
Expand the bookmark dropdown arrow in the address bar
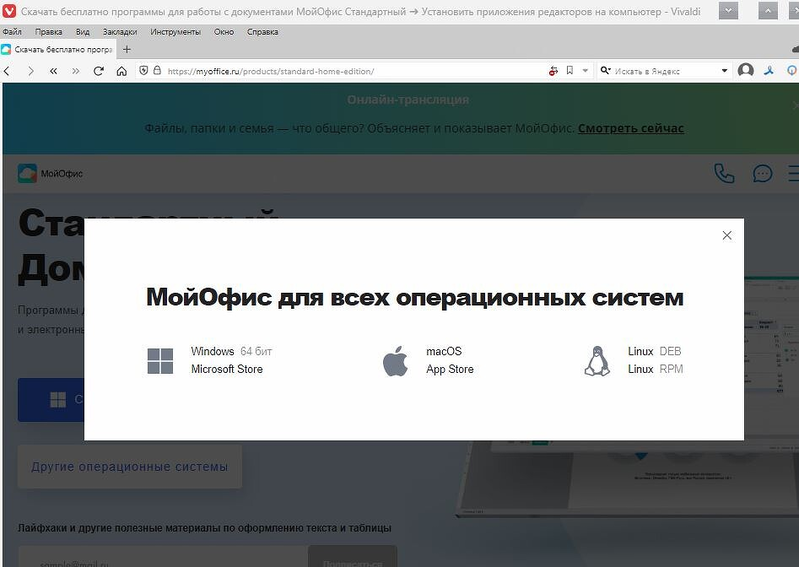(x=584, y=71)
